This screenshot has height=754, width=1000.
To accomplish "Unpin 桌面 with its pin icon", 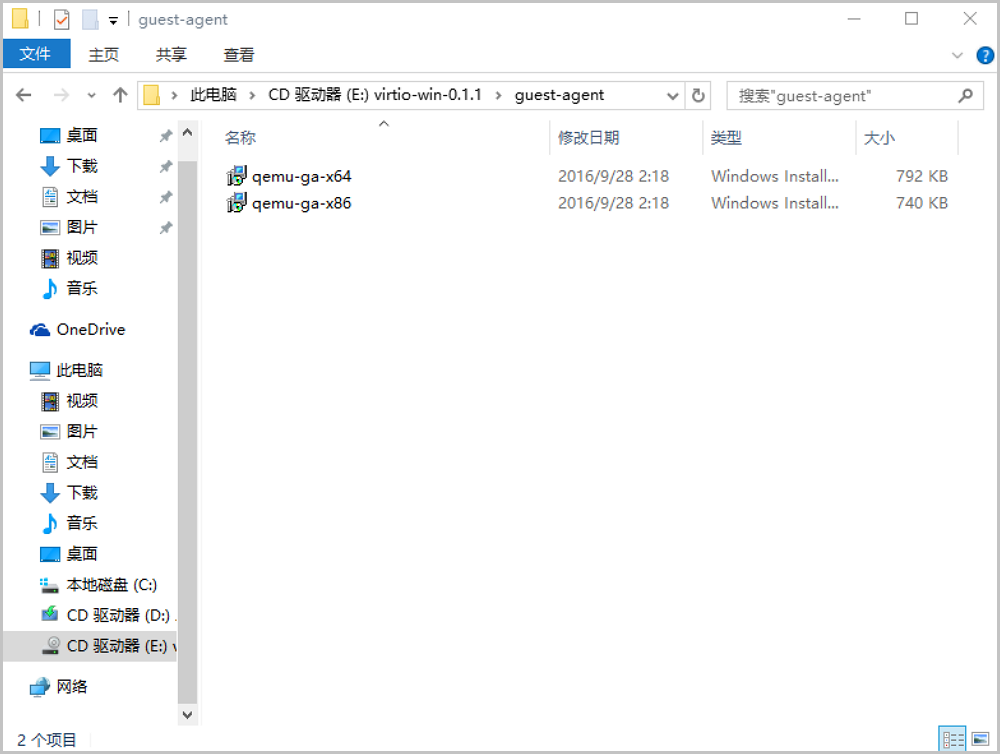I will coord(166,135).
